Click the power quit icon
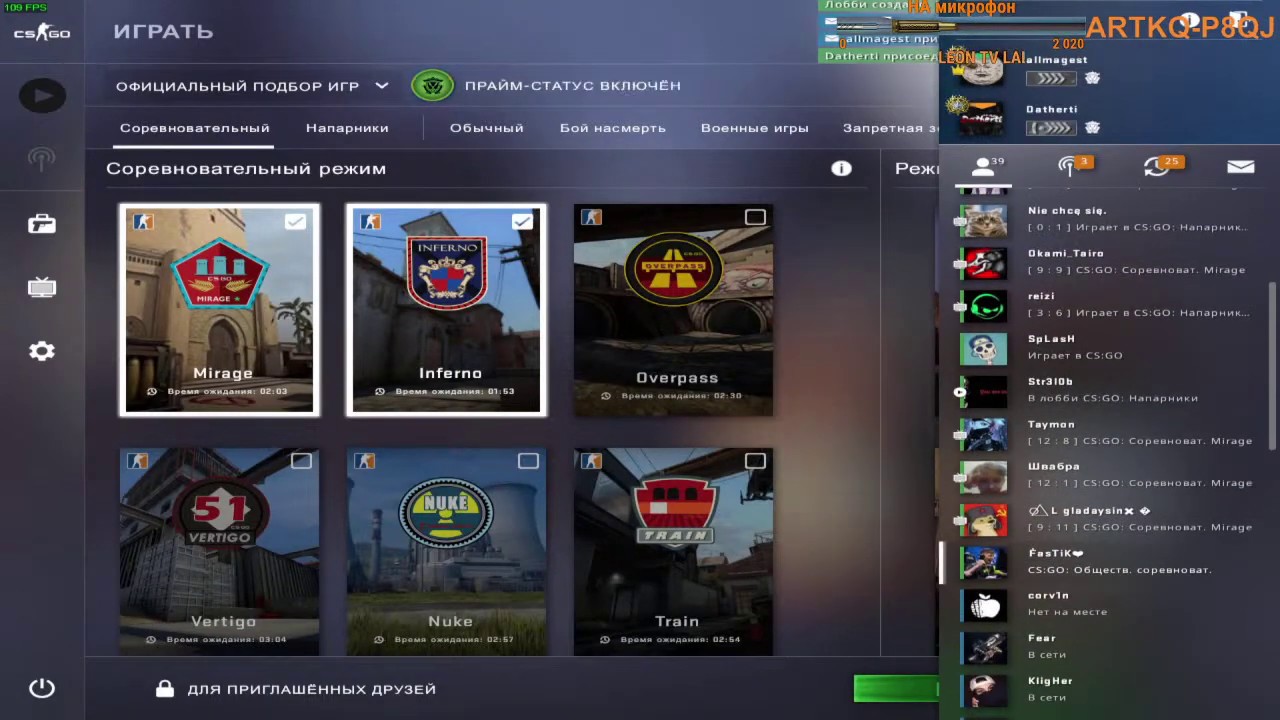1280x720 pixels. coord(42,688)
